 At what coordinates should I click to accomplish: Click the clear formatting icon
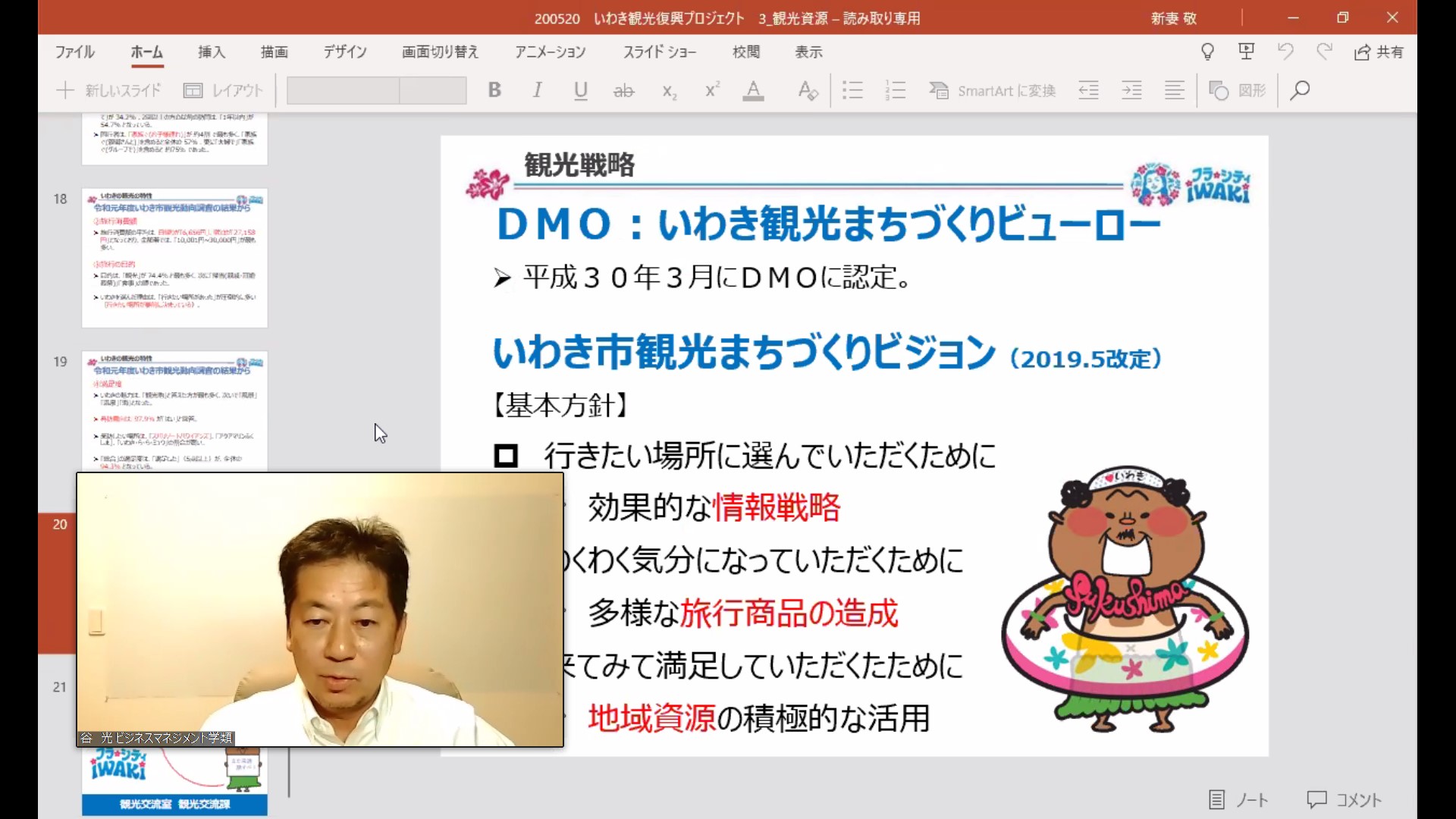[x=808, y=91]
